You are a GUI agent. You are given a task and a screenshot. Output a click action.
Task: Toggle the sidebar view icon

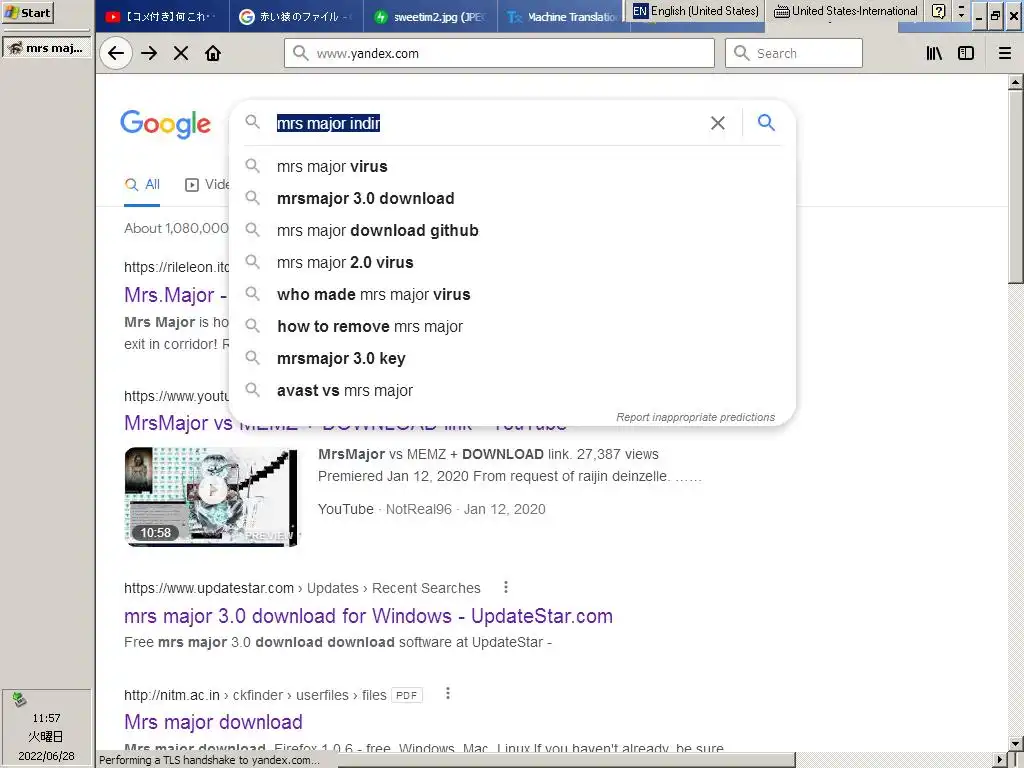[x=966, y=54]
